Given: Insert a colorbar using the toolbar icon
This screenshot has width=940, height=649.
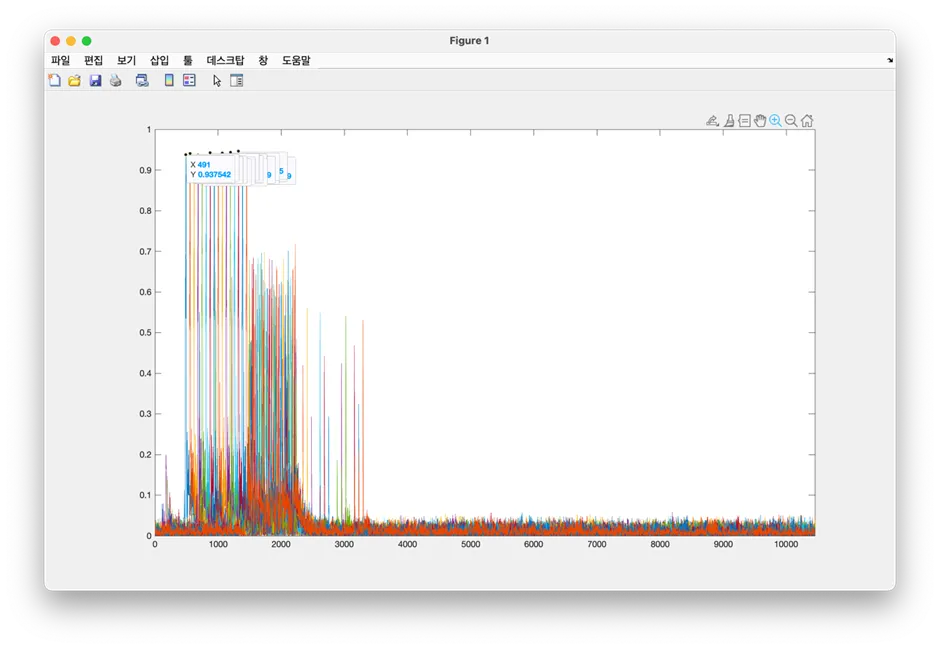Looking at the screenshot, I should point(169,80).
